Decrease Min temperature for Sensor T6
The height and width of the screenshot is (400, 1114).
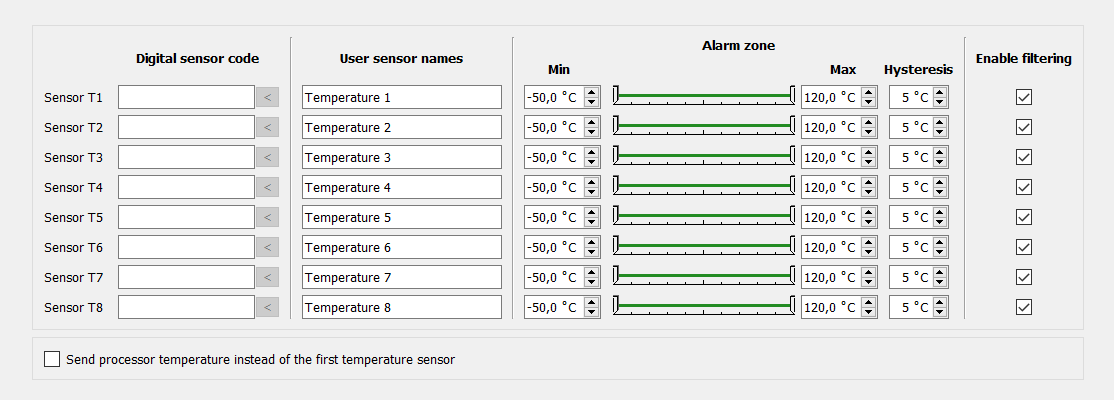[x=591, y=252]
